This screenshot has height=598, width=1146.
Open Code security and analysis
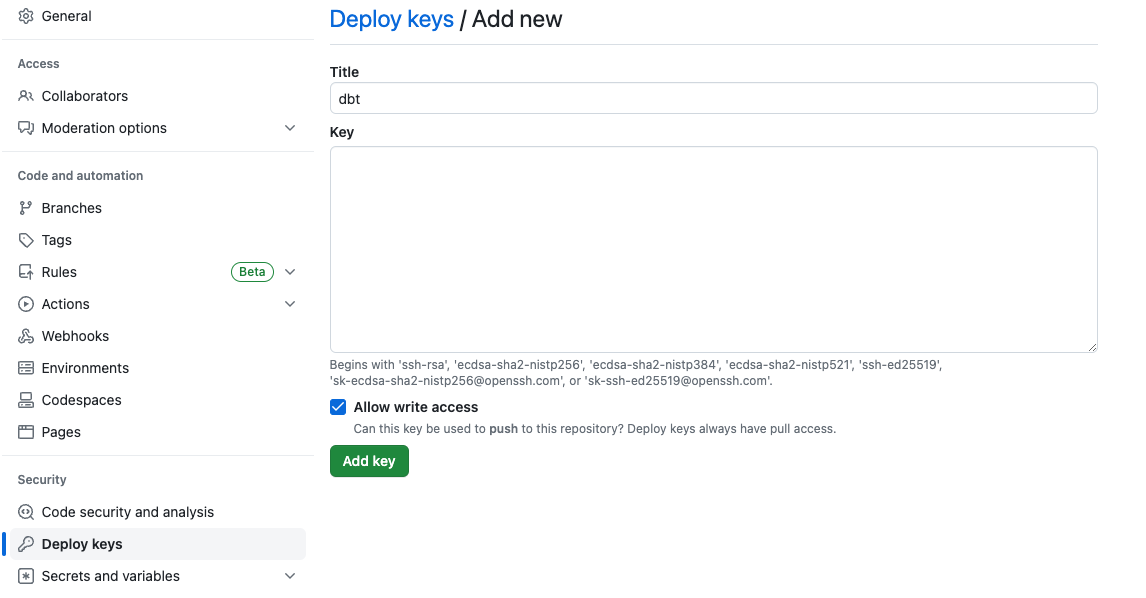pyautogui.click(x=128, y=512)
